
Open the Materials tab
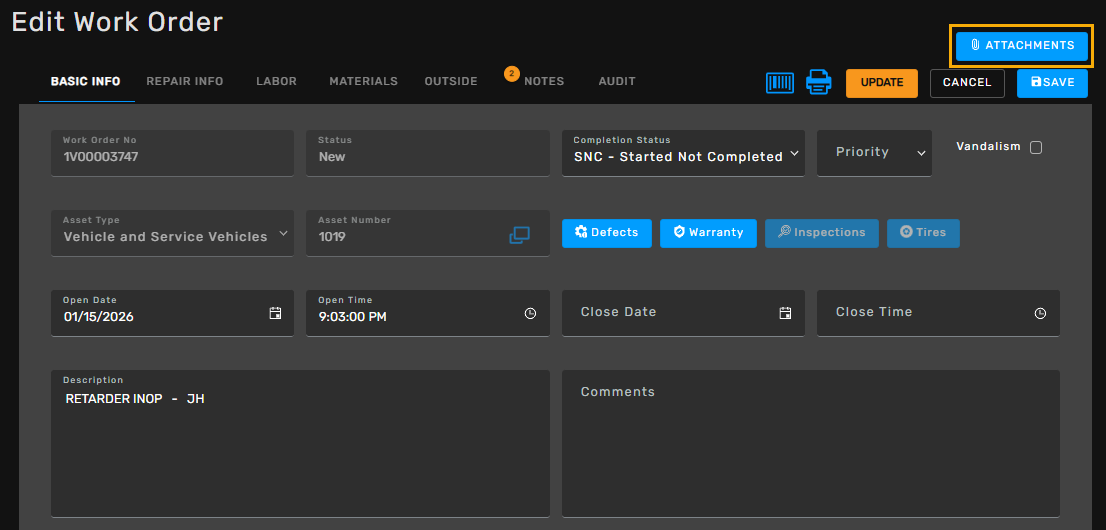[x=363, y=82]
